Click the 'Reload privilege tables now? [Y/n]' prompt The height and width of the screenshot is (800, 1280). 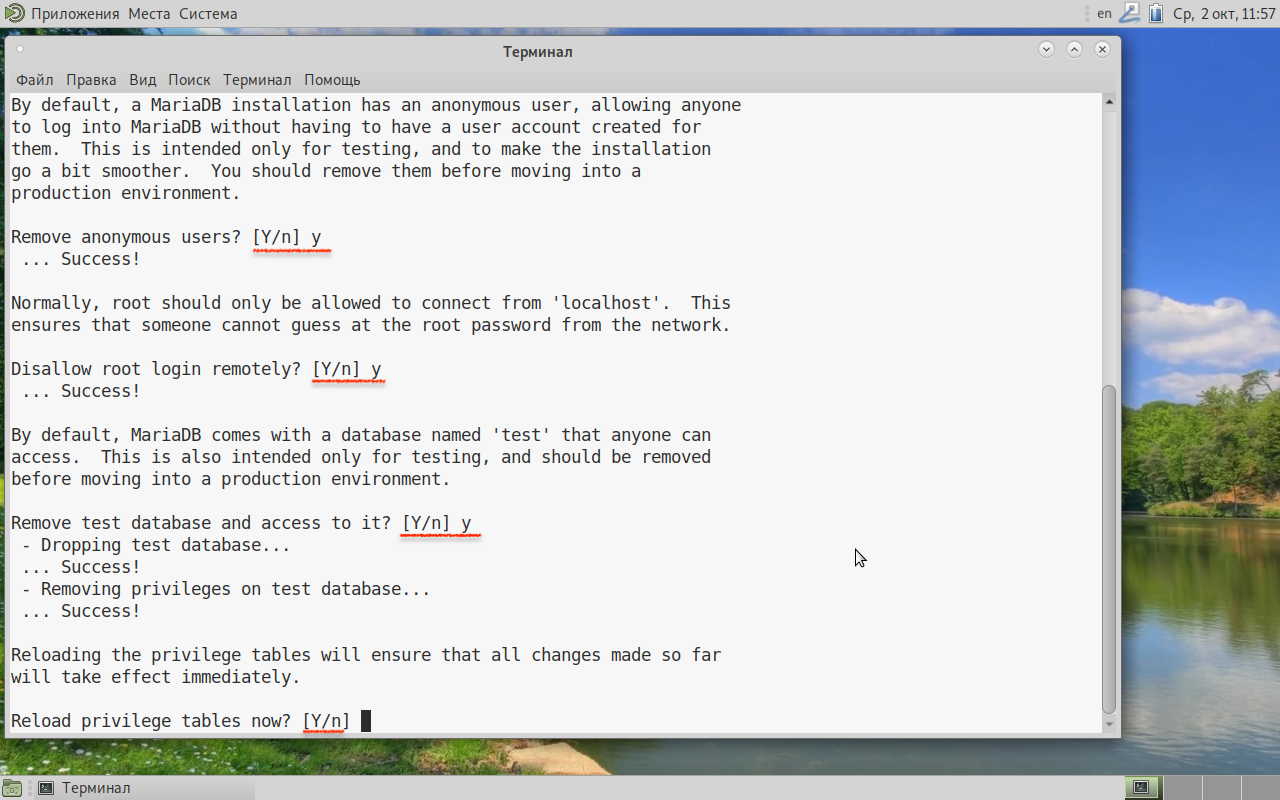(x=181, y=721)
